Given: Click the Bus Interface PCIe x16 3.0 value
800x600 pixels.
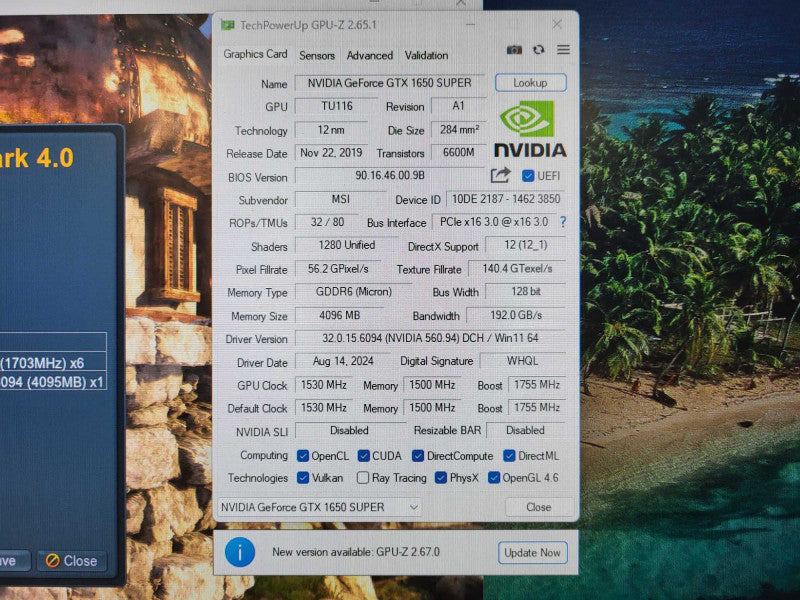Looking at the screenshot, I should tap(494, 222).
